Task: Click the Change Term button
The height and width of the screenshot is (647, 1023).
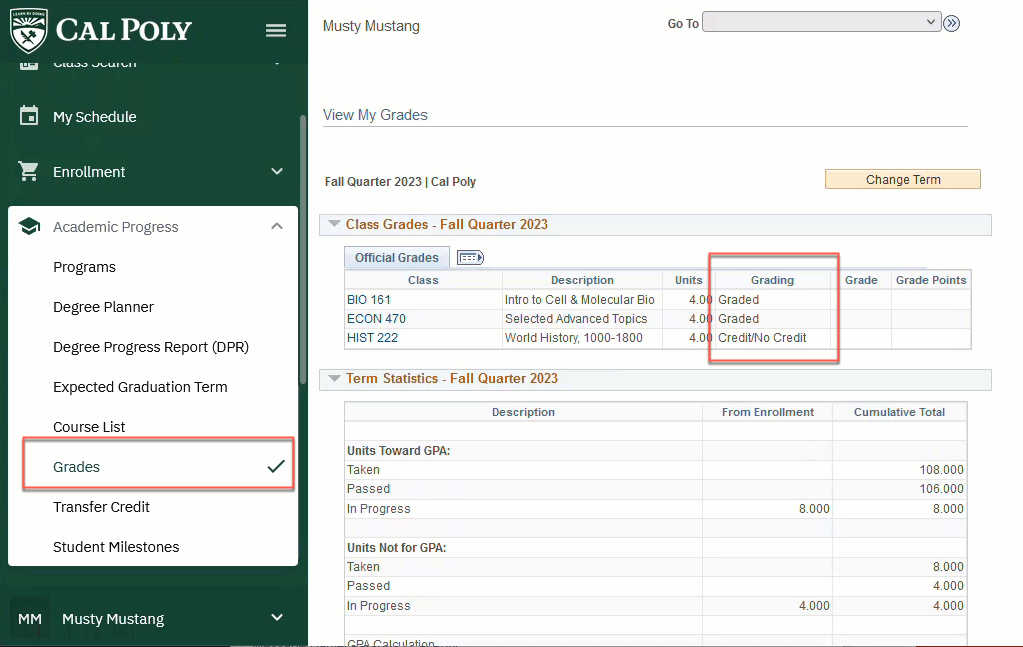Action: tap(902, 180)
